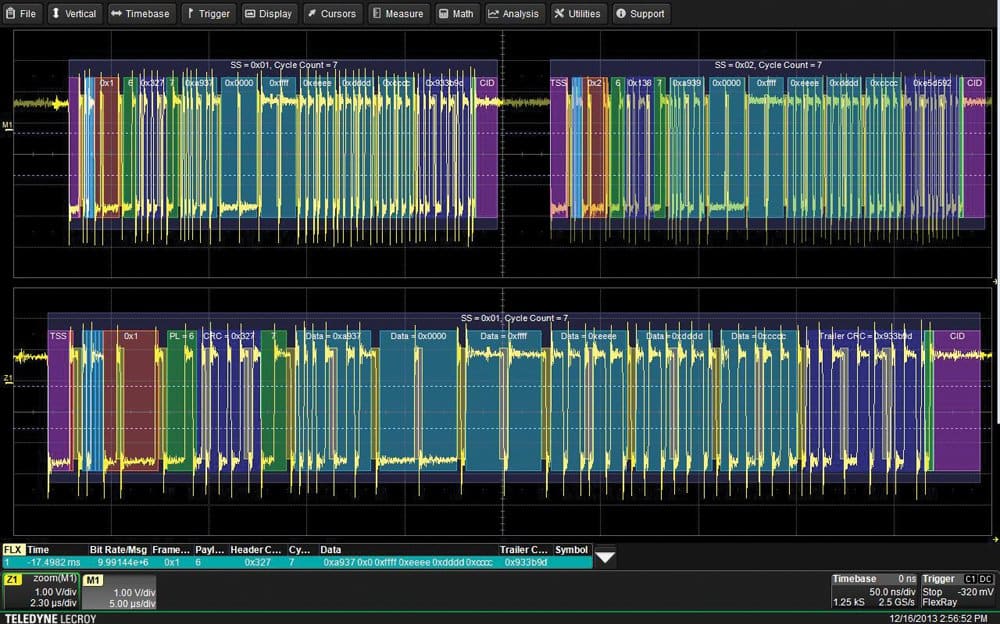Open the Trigger menu
1000x624 pixels.
coord(209,13)
